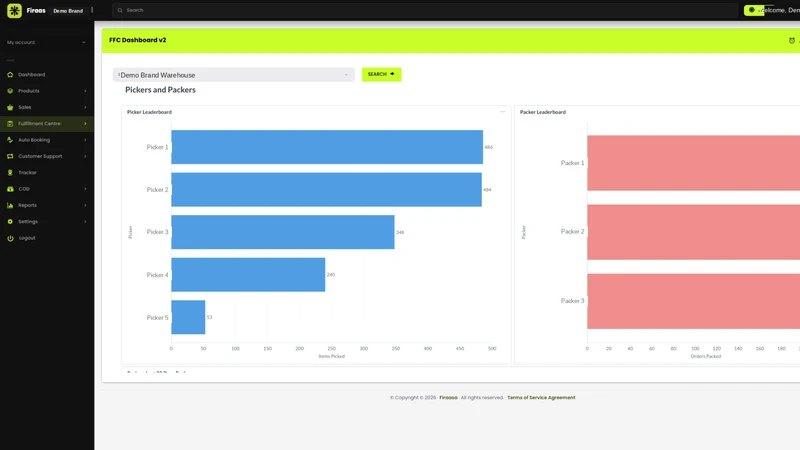The height and width of the screenshot is (450, 800).
Task: Click the Logout power icon
Action: coord(10,238)
